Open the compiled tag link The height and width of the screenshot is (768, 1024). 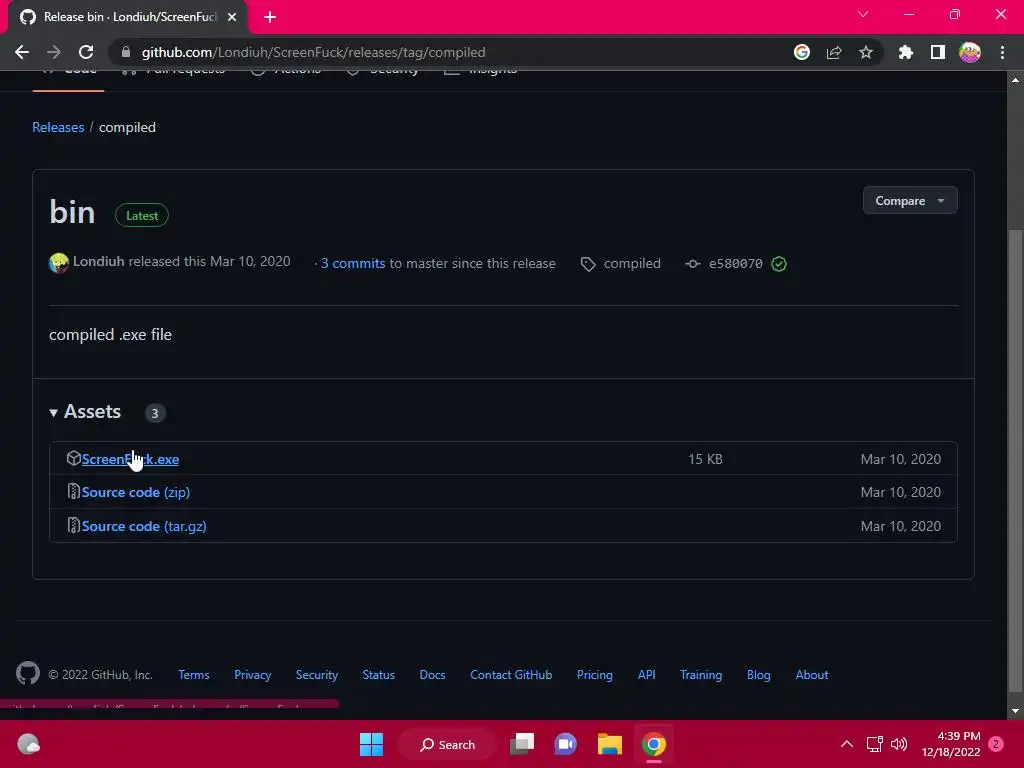pyautogui.click(x=632, y=263)
